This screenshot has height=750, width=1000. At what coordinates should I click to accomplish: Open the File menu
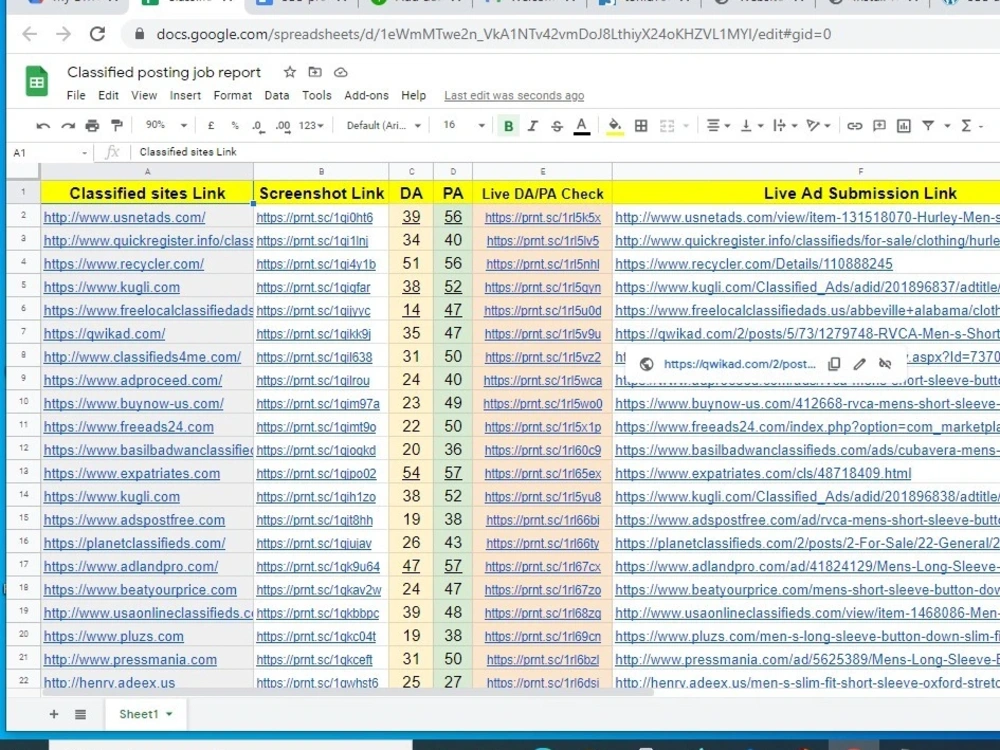pyautogui.click(x=76, y=95)
